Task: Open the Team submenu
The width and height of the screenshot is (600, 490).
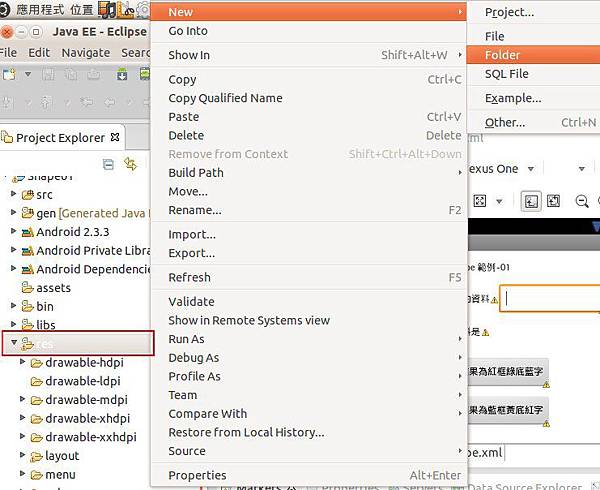Action: point(308,395)
